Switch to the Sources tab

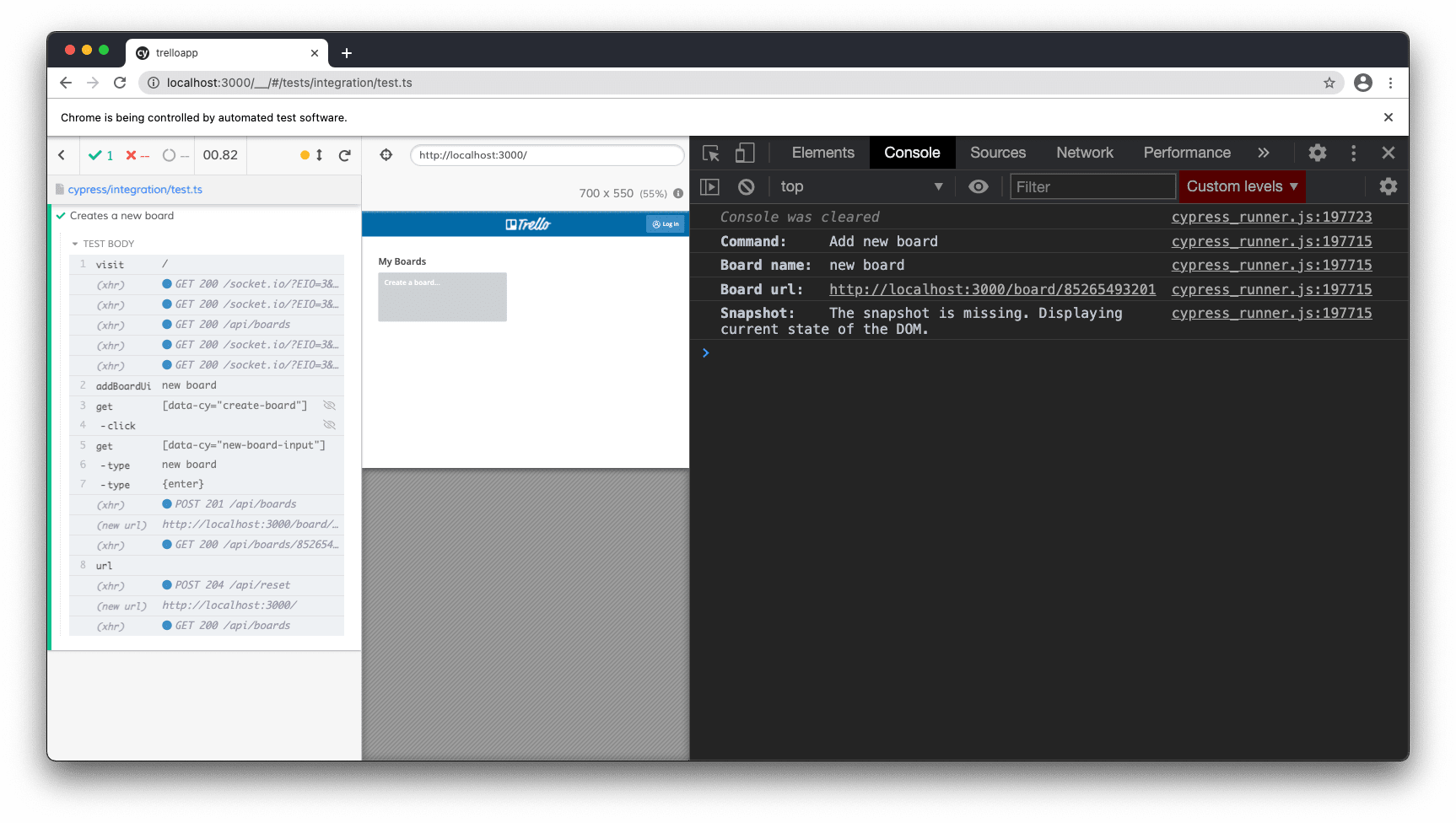click(997, 153)
